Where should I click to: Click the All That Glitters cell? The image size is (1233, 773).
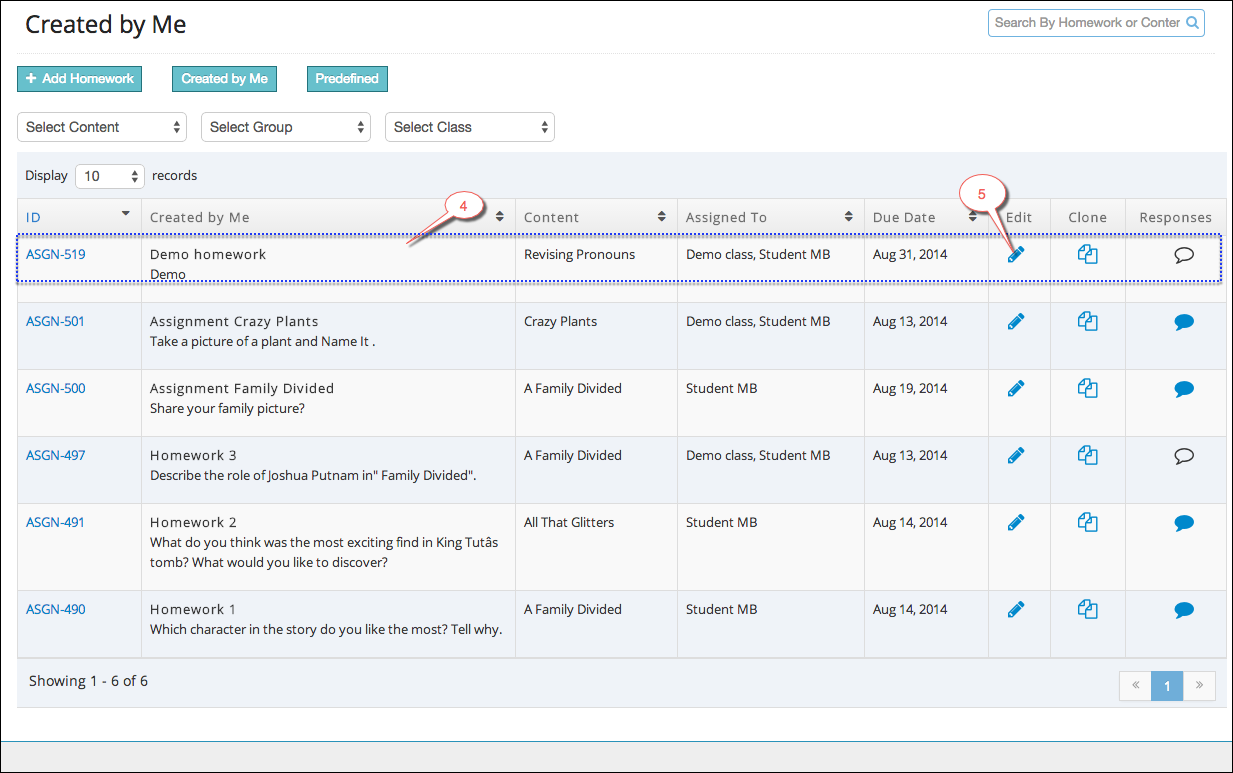pos(569,522)
